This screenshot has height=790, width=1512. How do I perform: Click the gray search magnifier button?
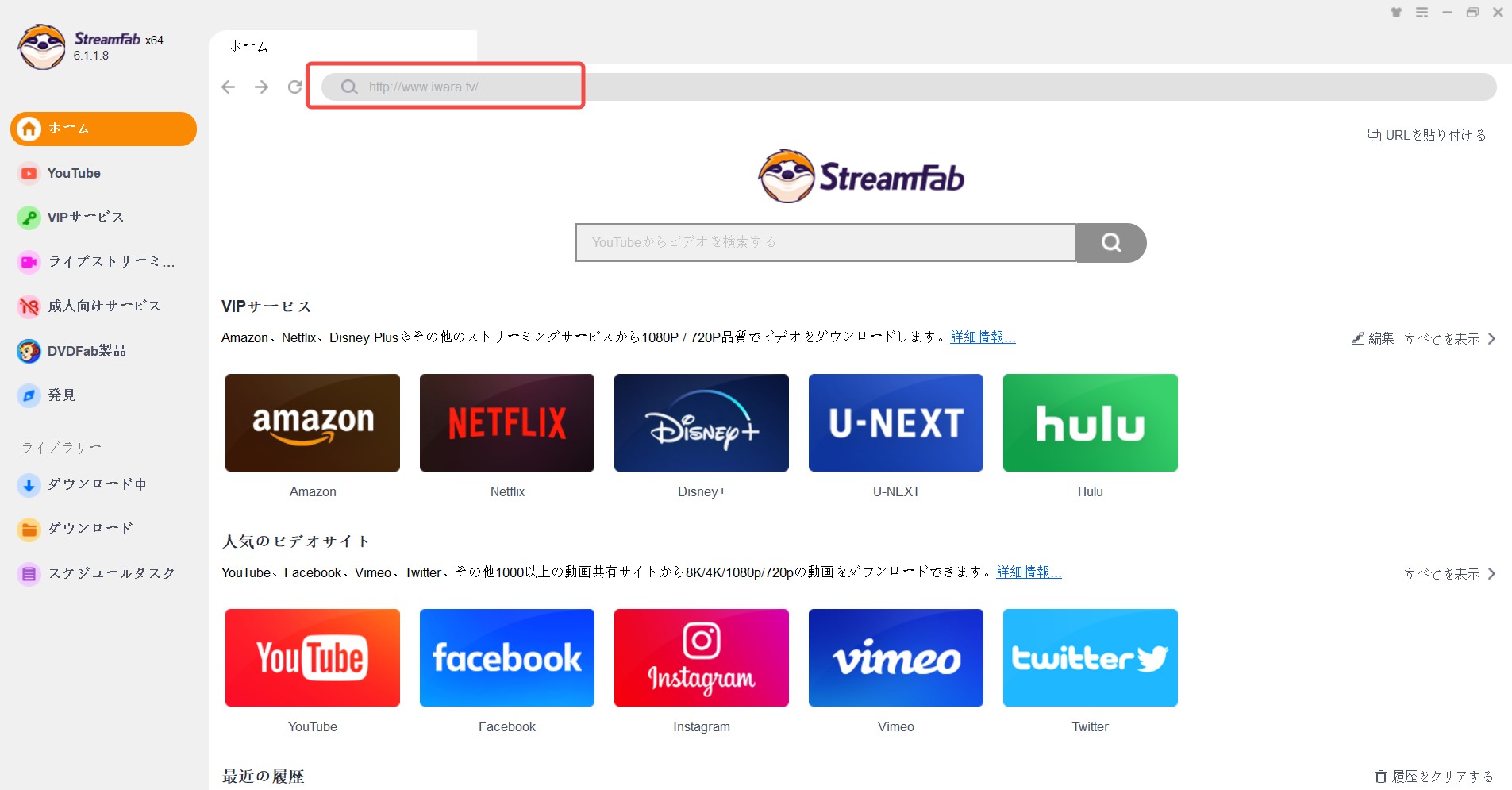[x=1111, y=242]
